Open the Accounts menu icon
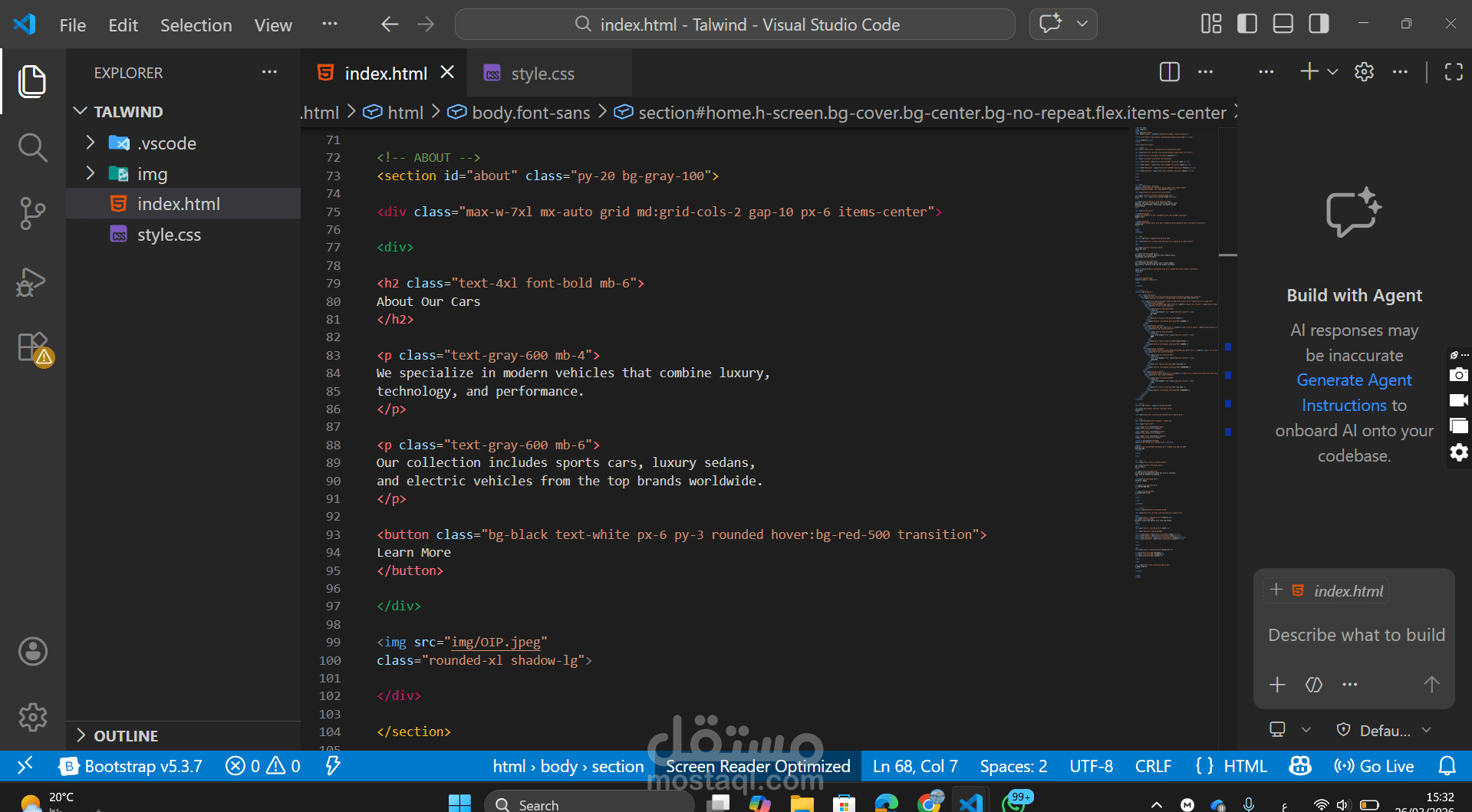1472x812 pixels. coord(32,651)
